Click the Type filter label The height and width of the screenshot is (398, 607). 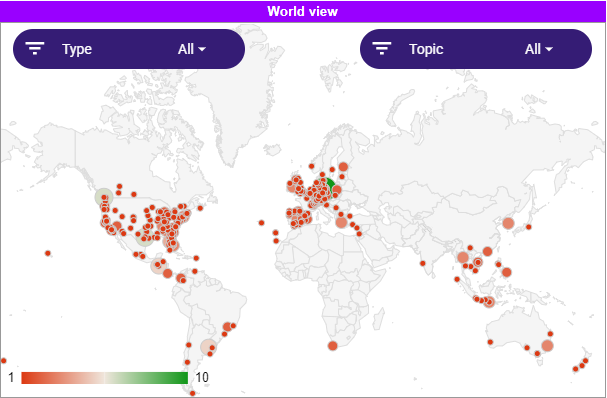(77, 49)
